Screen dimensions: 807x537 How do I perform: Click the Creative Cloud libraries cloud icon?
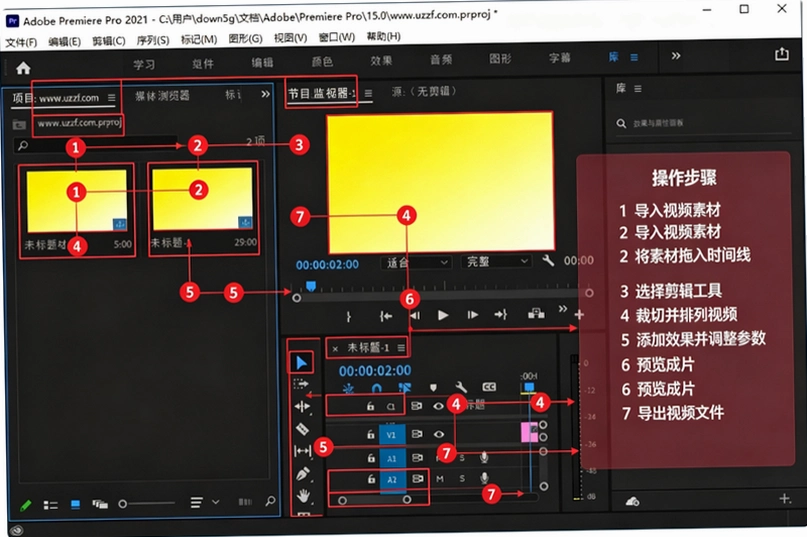pyautogui.click(x=632, y=501)
